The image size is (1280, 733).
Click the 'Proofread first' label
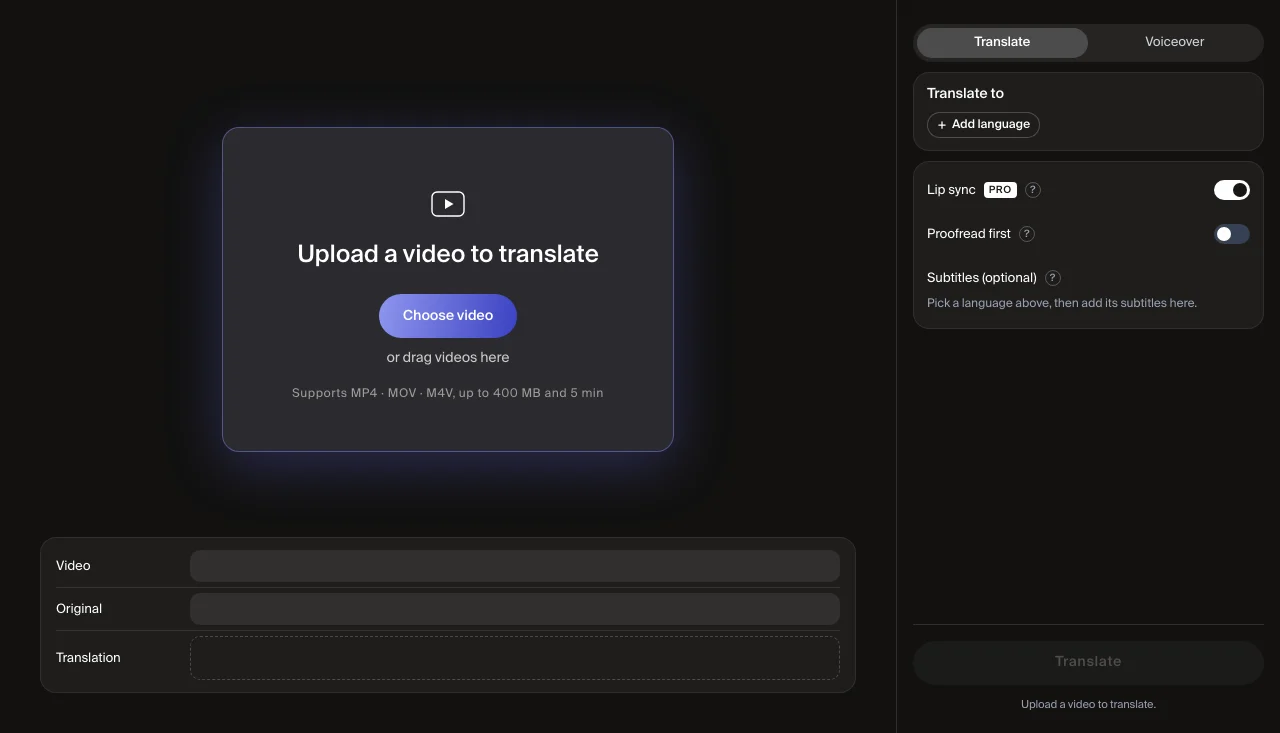(969, 234)
